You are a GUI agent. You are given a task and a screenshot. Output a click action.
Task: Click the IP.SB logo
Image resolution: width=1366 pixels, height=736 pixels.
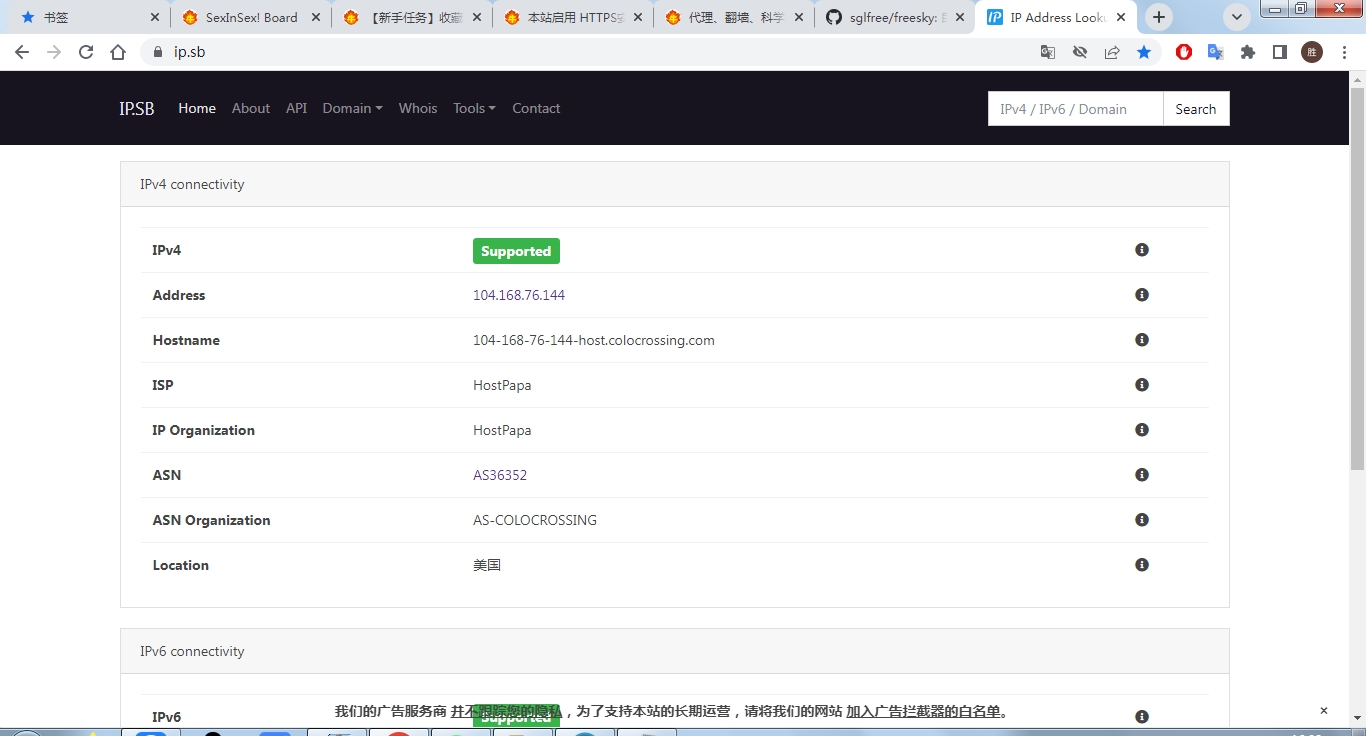click(x=137, y=108)
